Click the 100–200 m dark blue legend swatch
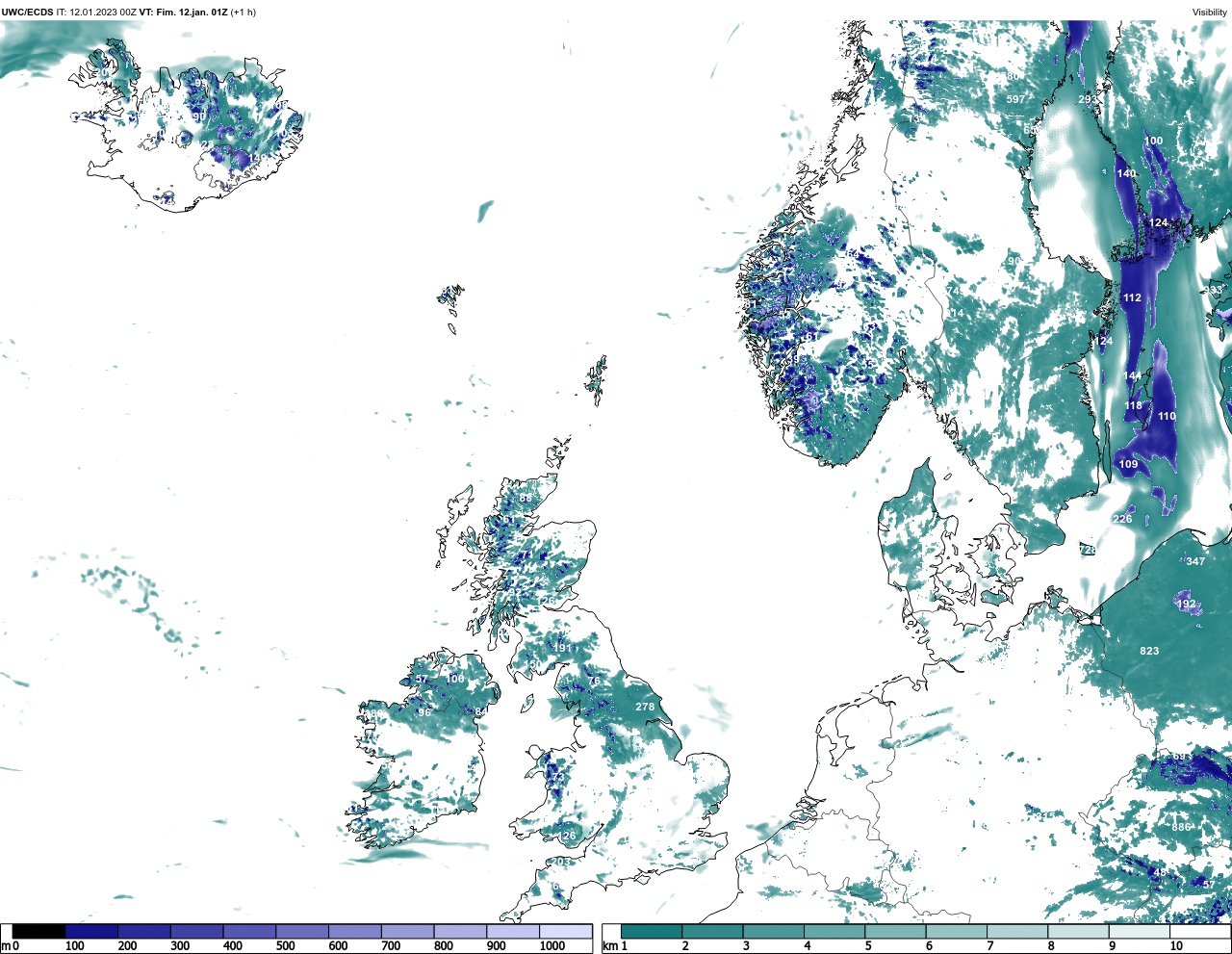 point(91,931)
